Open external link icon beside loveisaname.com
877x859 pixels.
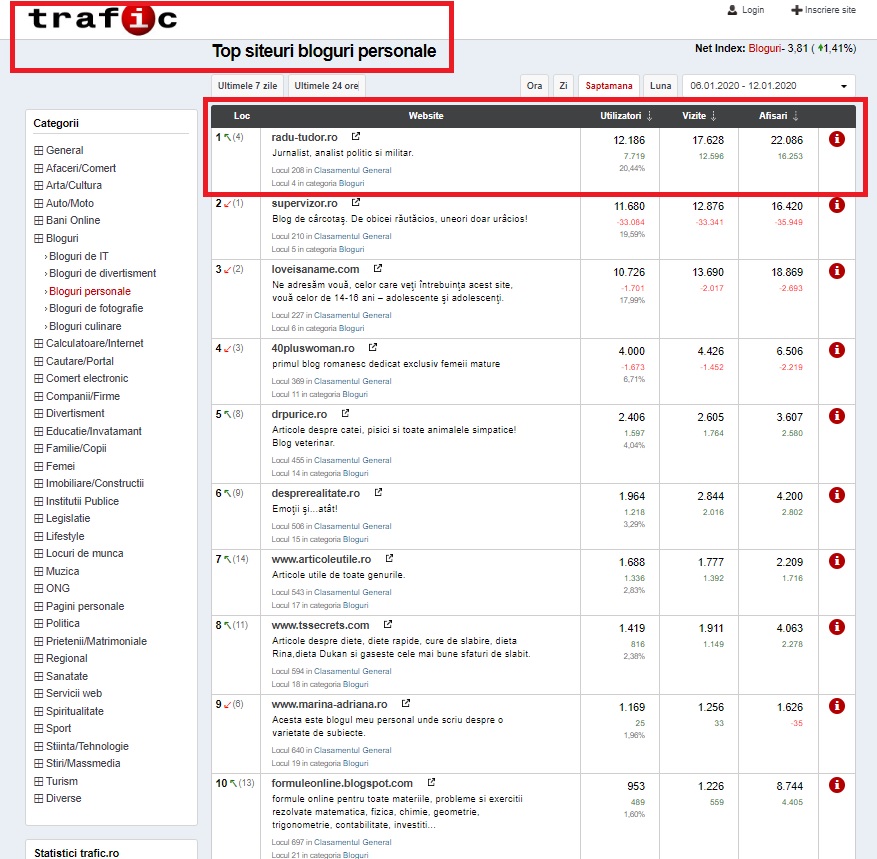click(378, 269)
